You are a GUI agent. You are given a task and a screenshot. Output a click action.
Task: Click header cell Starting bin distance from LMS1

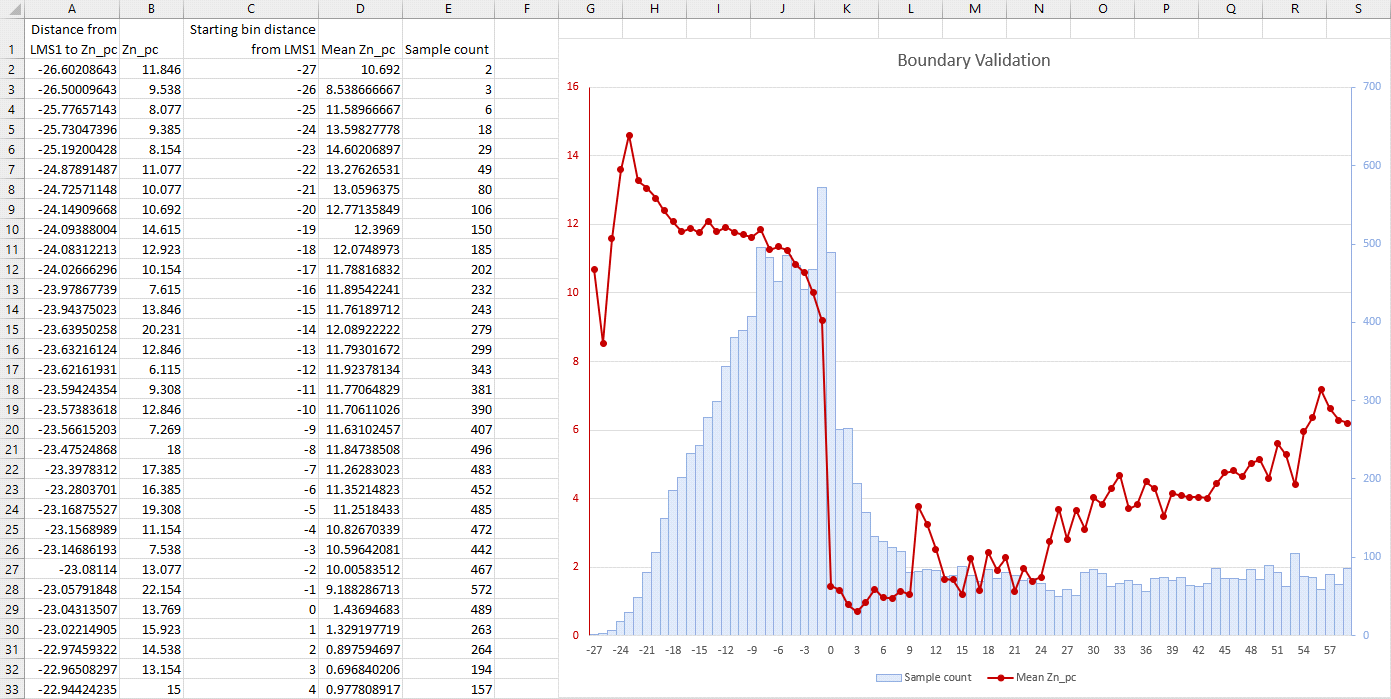click(x=252, y=39)
